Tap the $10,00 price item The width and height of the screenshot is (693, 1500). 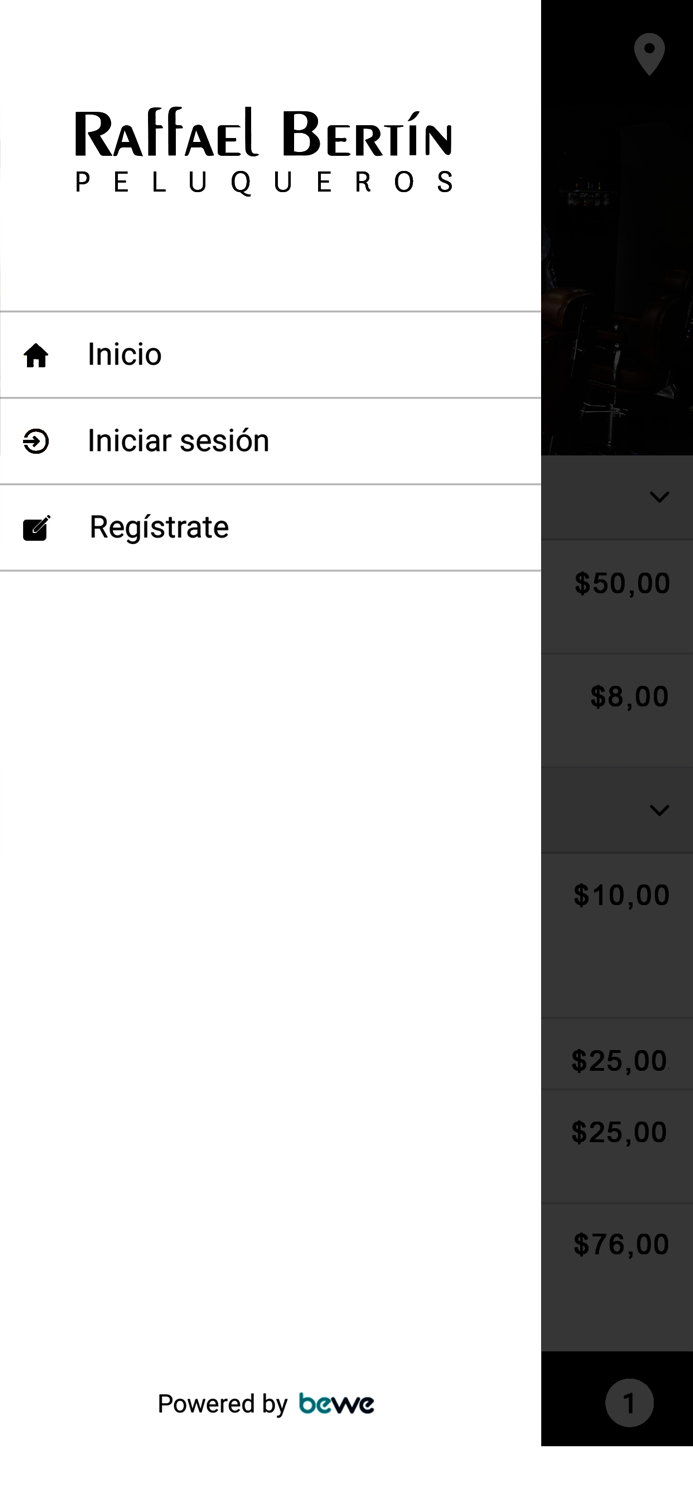[x=622, y=895]
